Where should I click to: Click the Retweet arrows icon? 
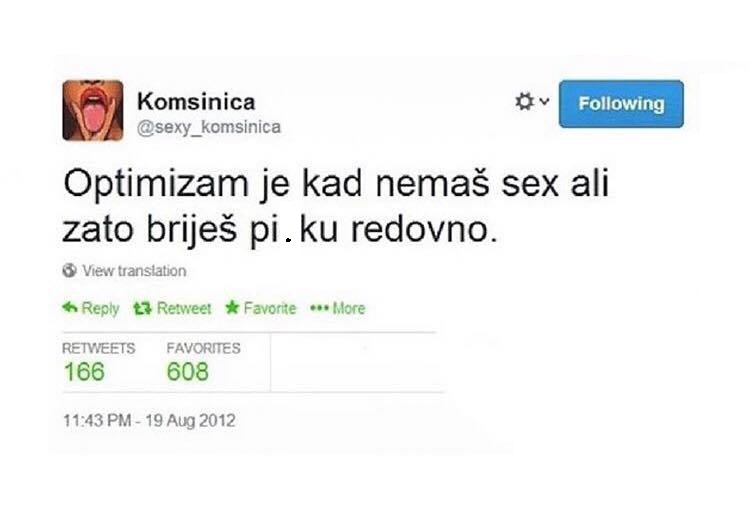click(x=142, y=308)
